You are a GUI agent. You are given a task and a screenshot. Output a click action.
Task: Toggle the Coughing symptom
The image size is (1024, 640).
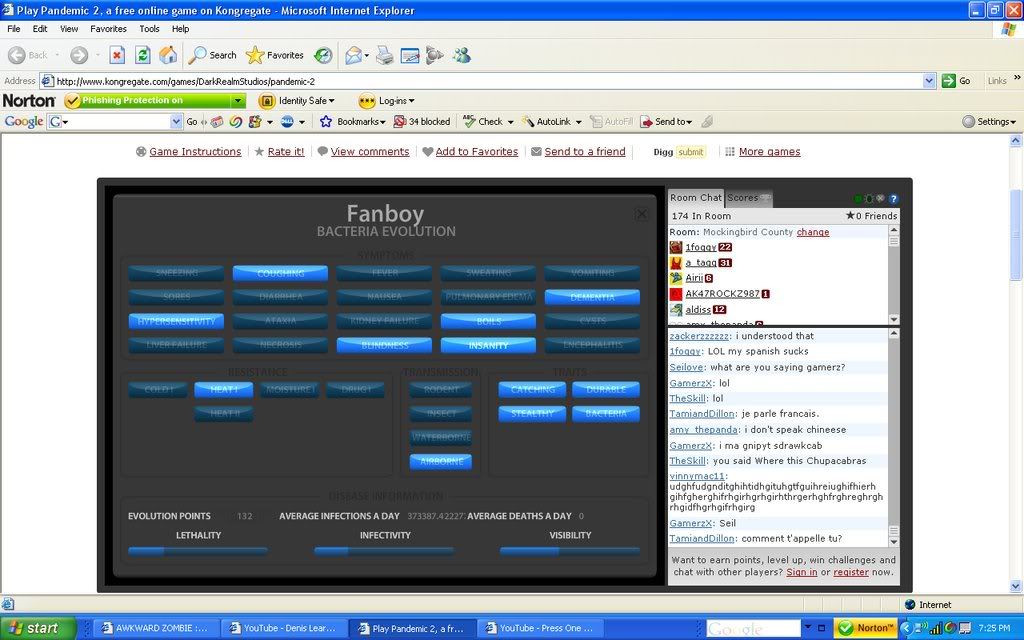[280, 273]
